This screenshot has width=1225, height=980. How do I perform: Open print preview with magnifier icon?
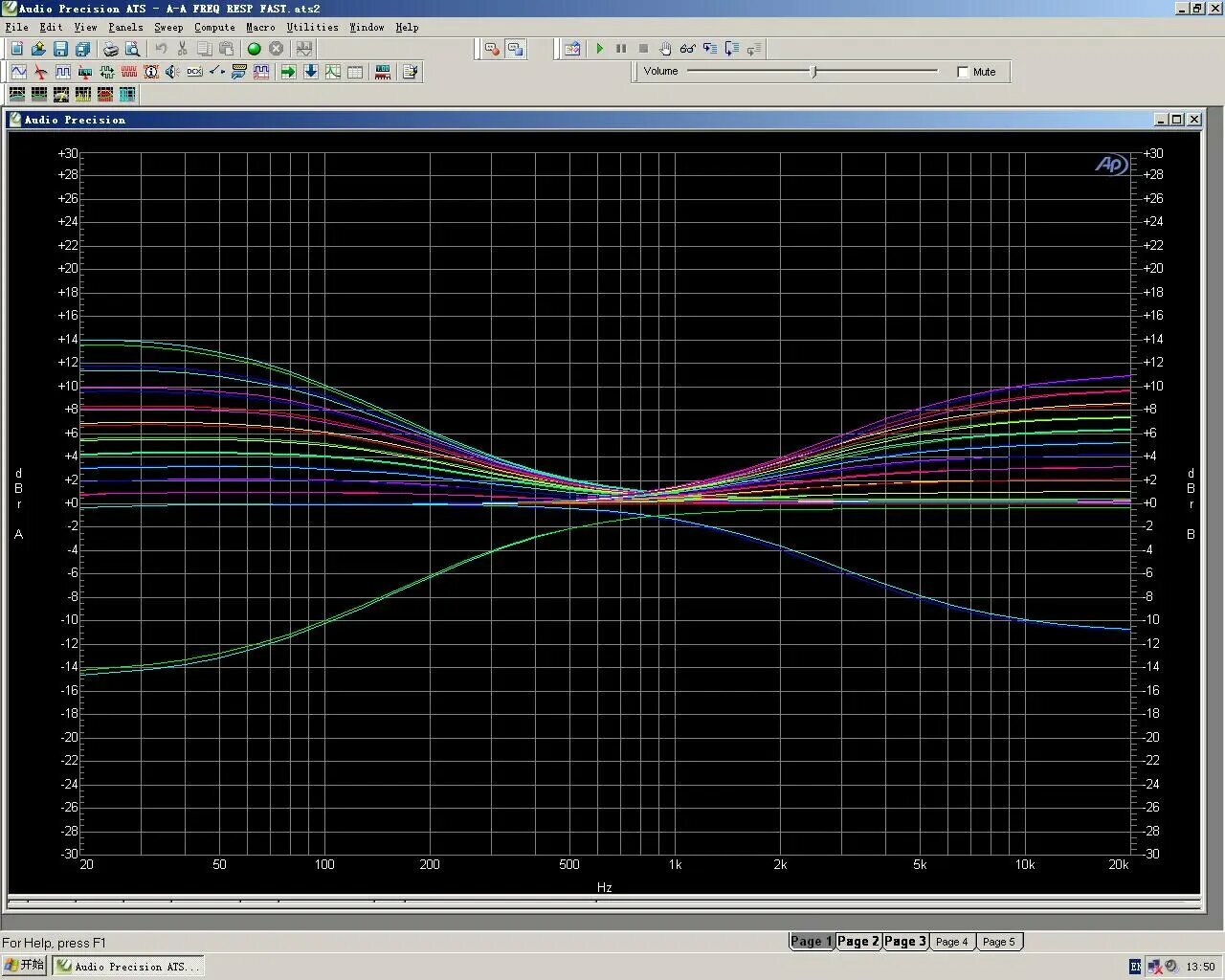(132, 49)
